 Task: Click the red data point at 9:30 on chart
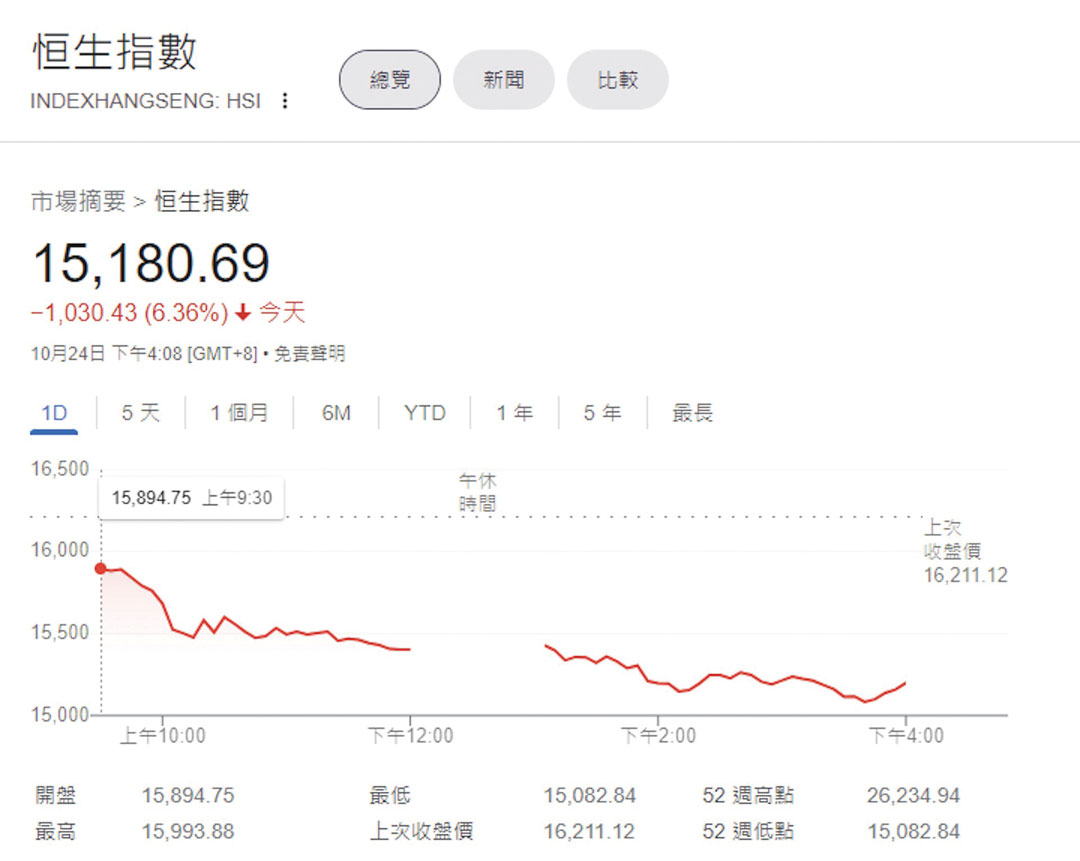(101, 568)
